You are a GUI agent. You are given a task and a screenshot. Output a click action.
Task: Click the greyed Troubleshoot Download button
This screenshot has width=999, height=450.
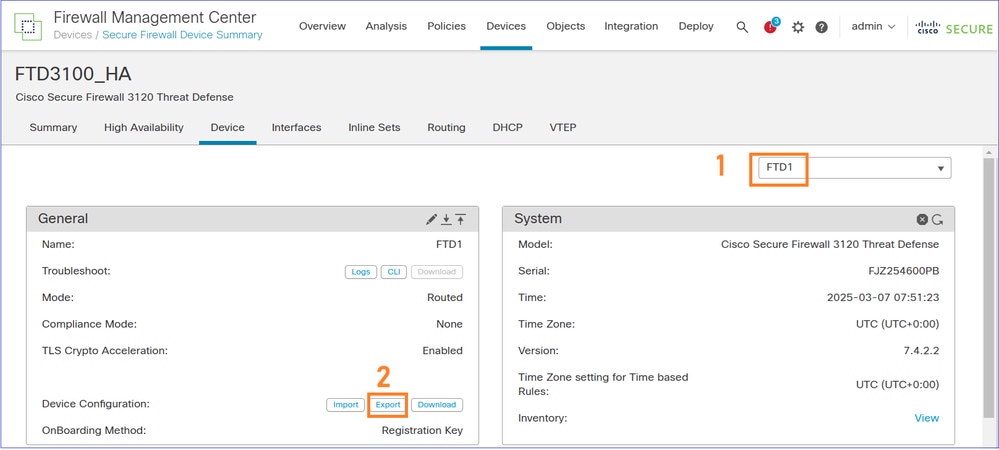click(436, 272)
